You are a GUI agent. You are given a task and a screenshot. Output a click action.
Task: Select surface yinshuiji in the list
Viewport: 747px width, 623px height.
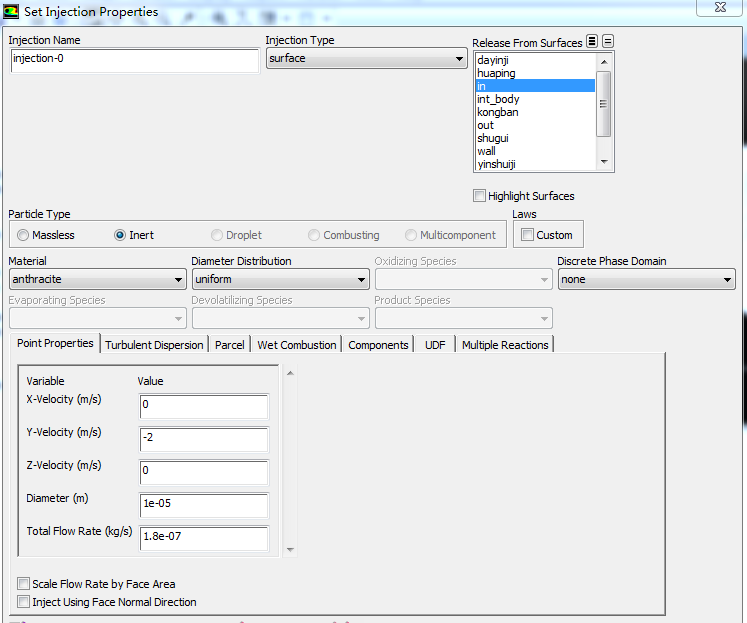[x=535, y=164]
